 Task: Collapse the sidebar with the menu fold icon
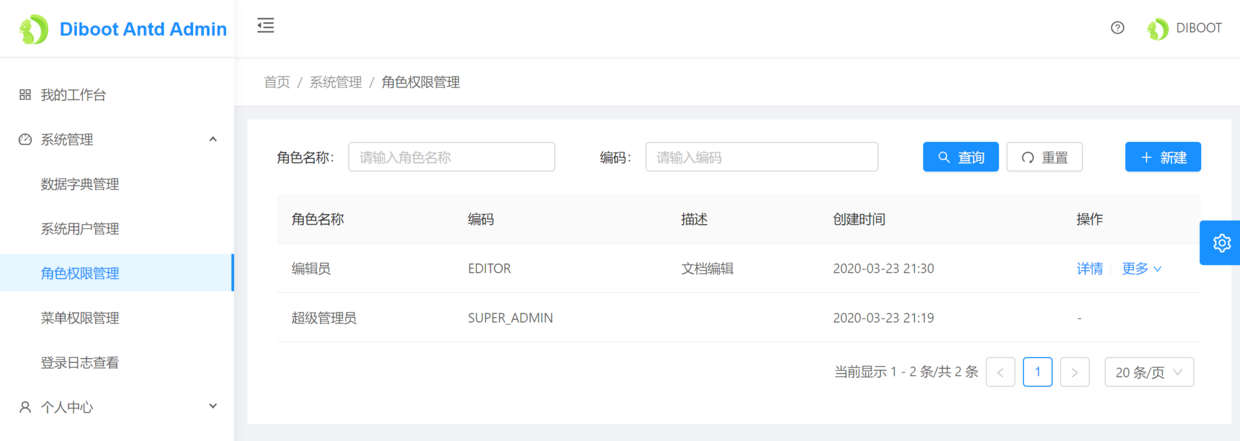point(265,26)
